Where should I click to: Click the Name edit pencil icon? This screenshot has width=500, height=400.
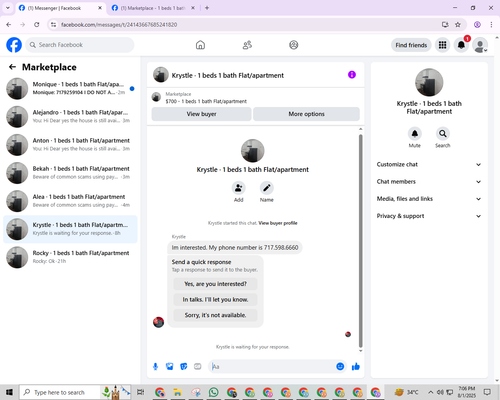(x=267, y=188)
